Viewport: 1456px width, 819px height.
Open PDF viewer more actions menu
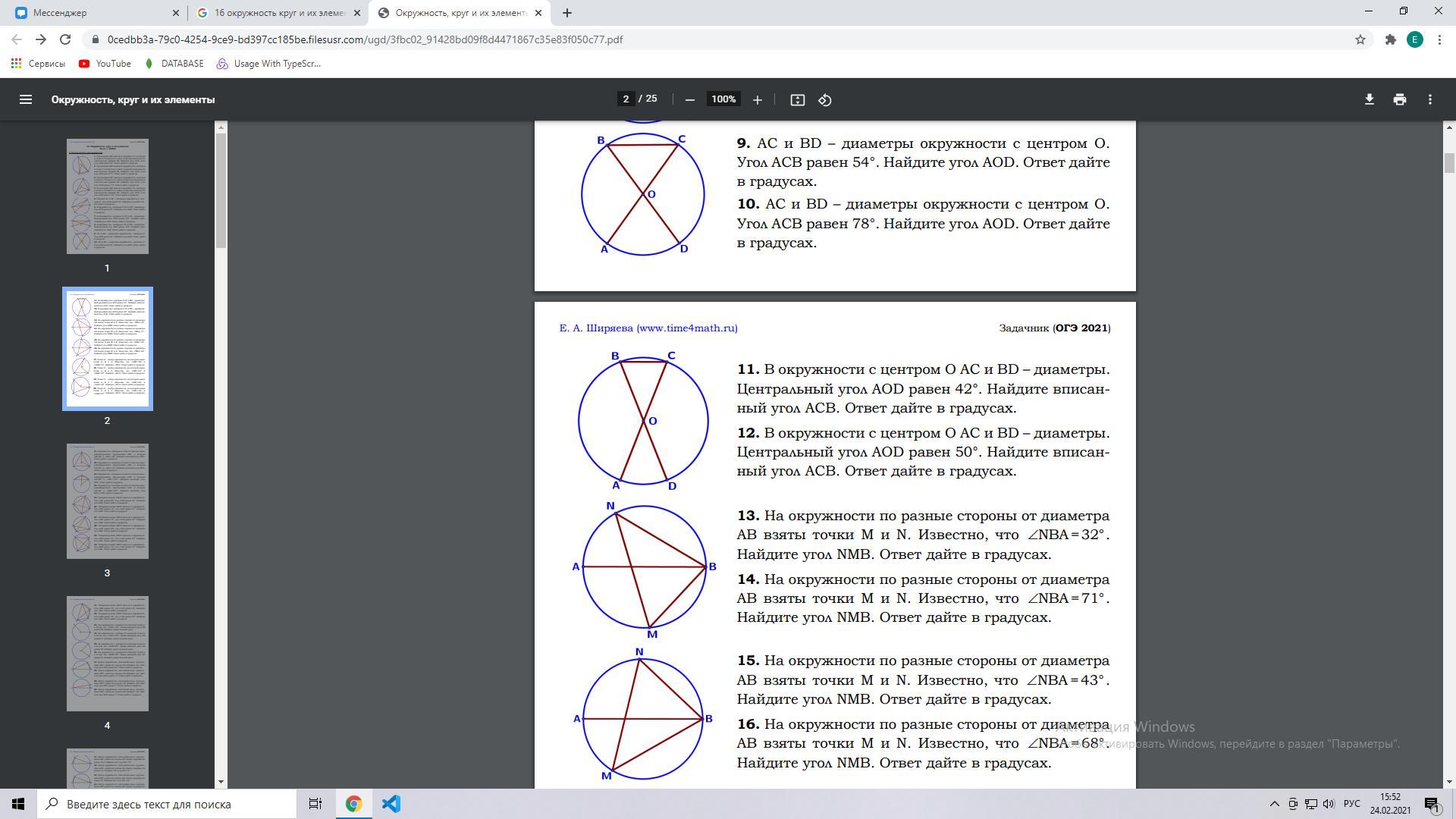1429,99
